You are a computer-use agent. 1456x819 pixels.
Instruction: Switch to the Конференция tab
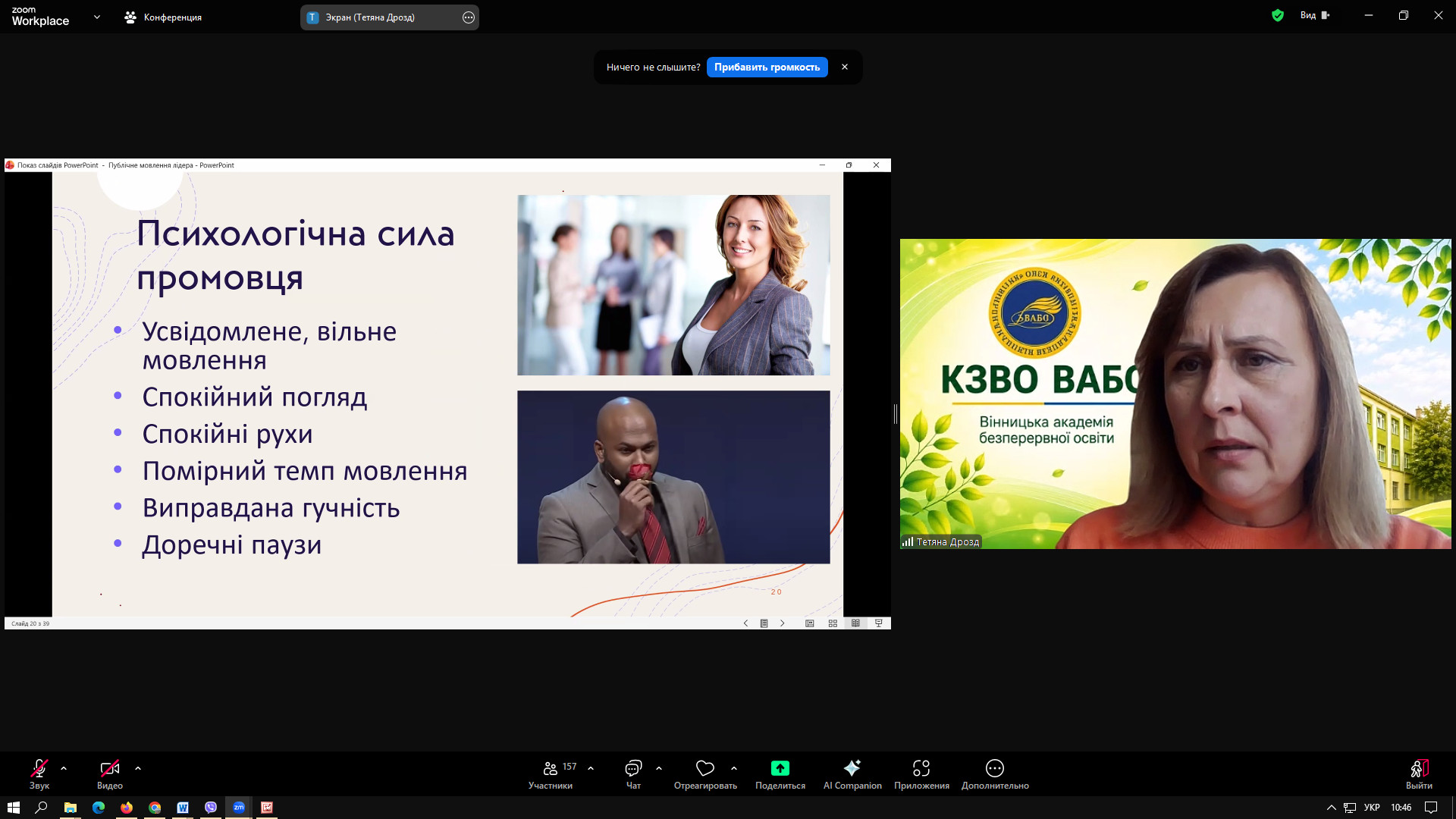[163, 17]
